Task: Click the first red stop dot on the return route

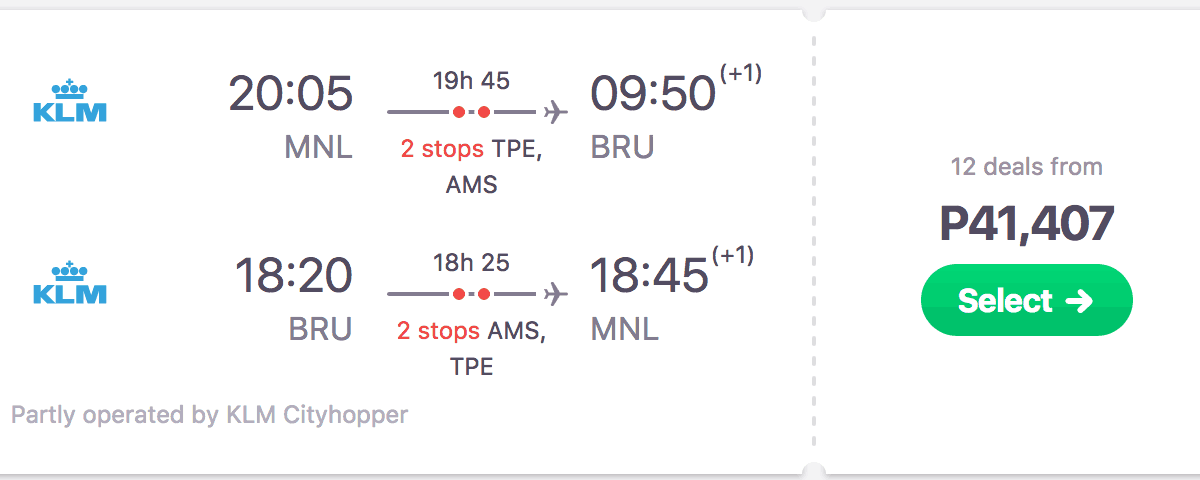Action: (459, 294)
